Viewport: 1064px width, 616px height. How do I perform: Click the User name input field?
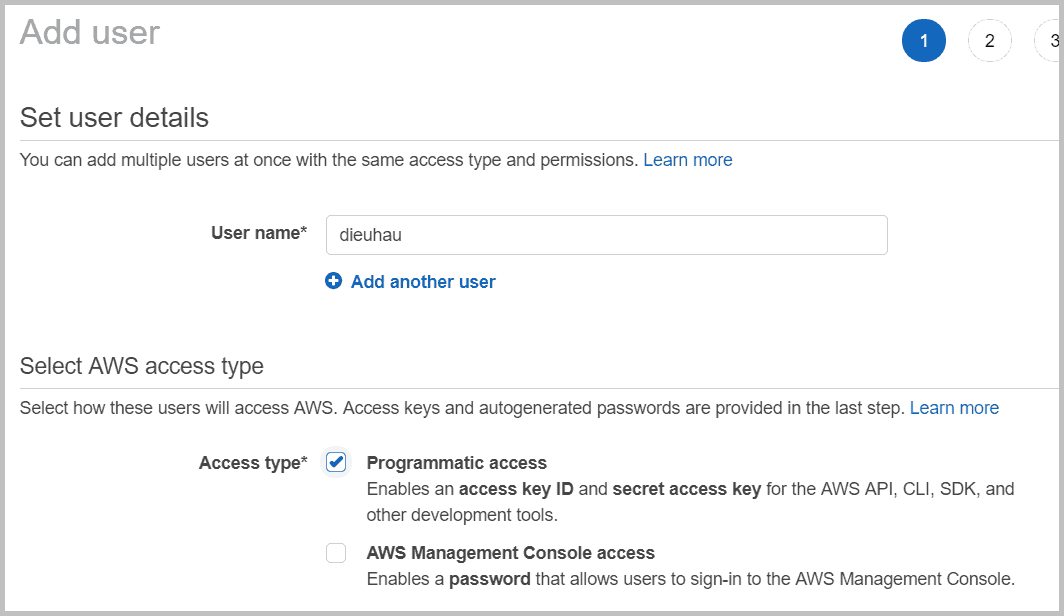(607, 235)
